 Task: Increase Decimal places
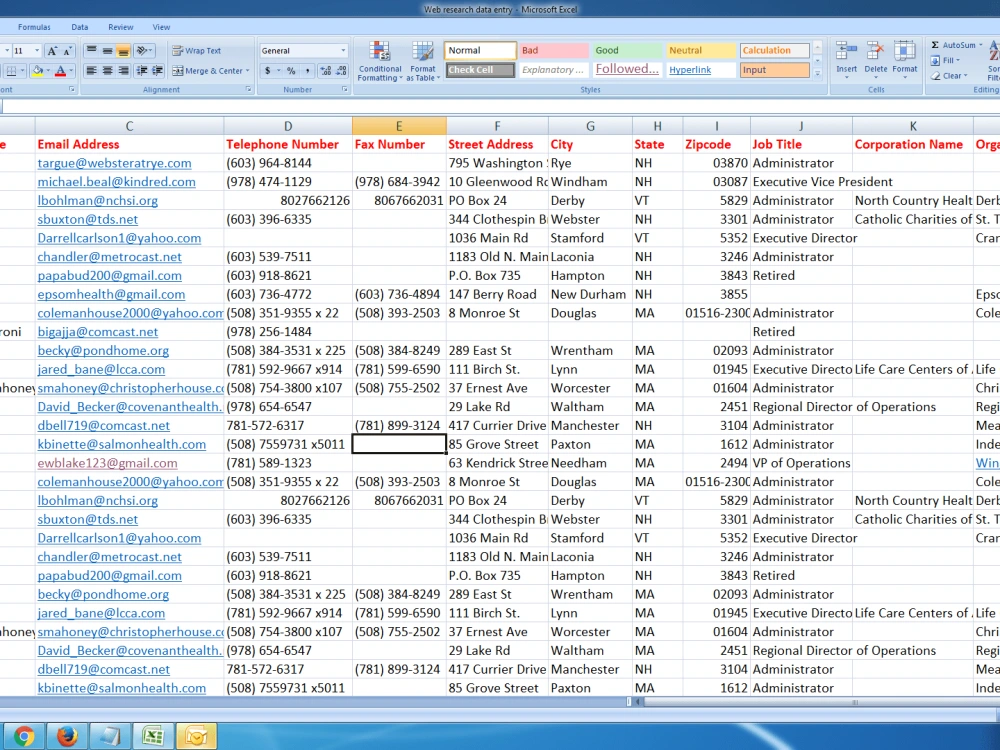[x=326, y=71]
